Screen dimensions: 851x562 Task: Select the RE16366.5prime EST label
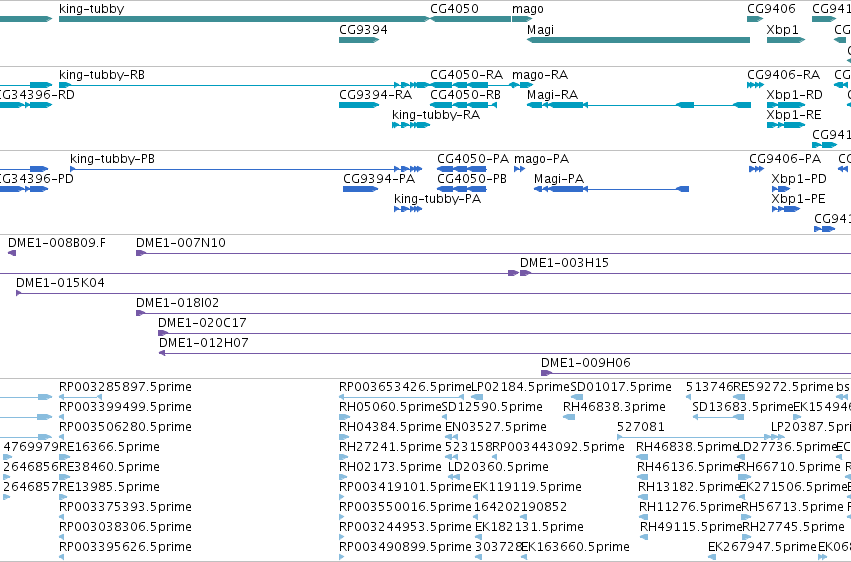pyautogui.click(x=109, y=448)
